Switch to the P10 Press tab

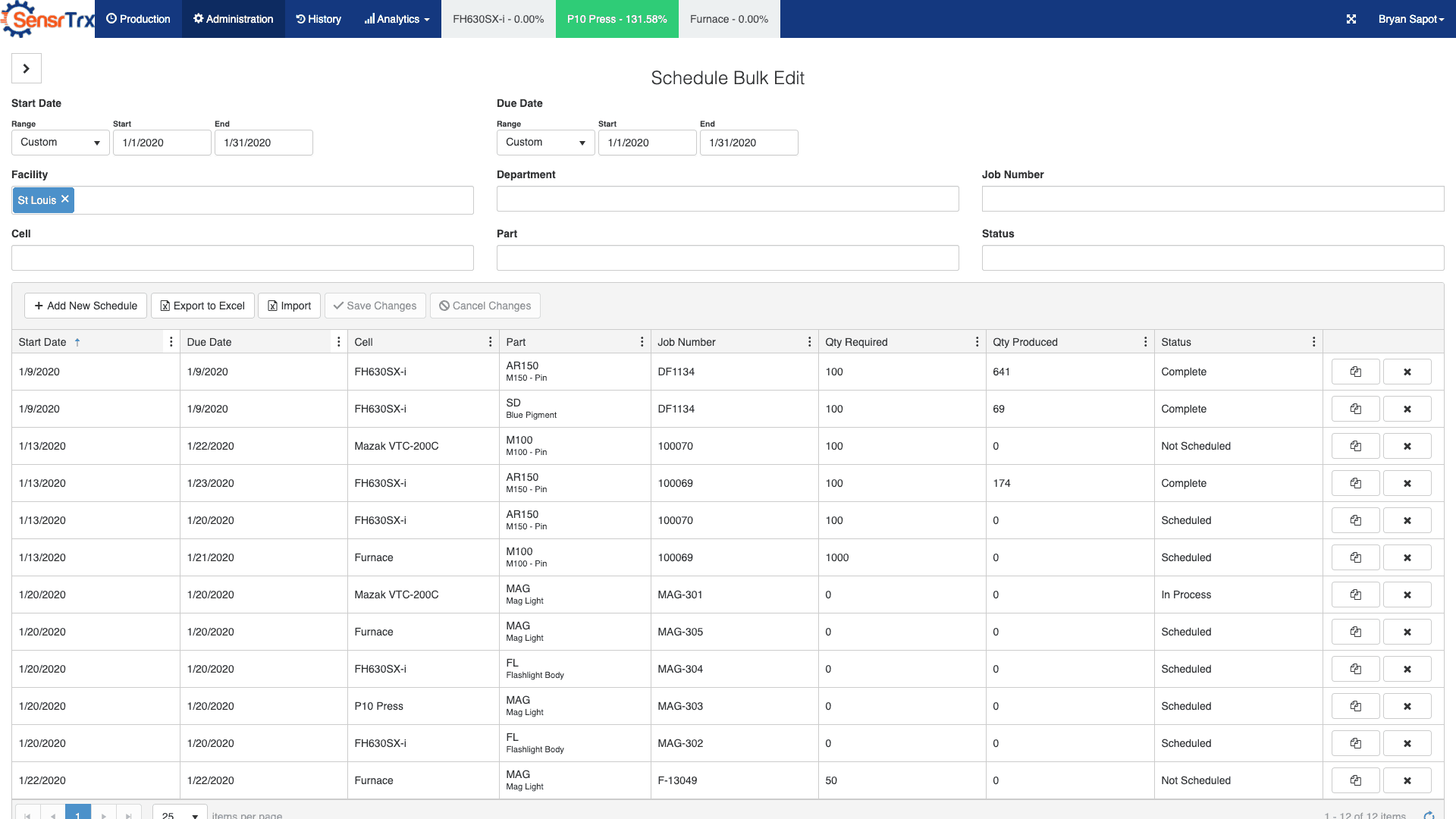pyautogui.click(x=617, y=19)
